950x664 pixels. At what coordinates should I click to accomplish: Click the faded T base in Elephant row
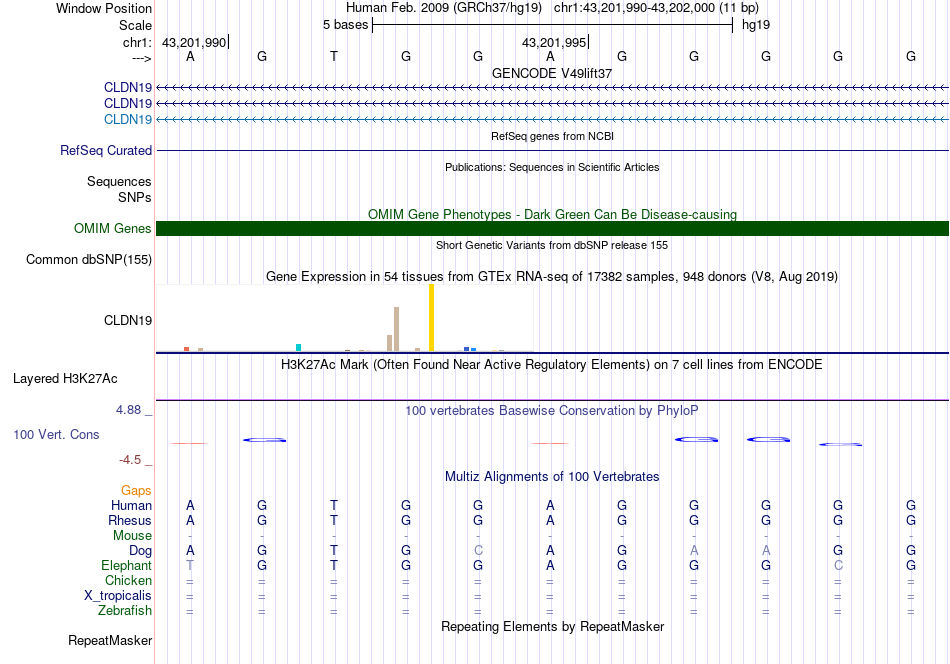click(190, 565)
